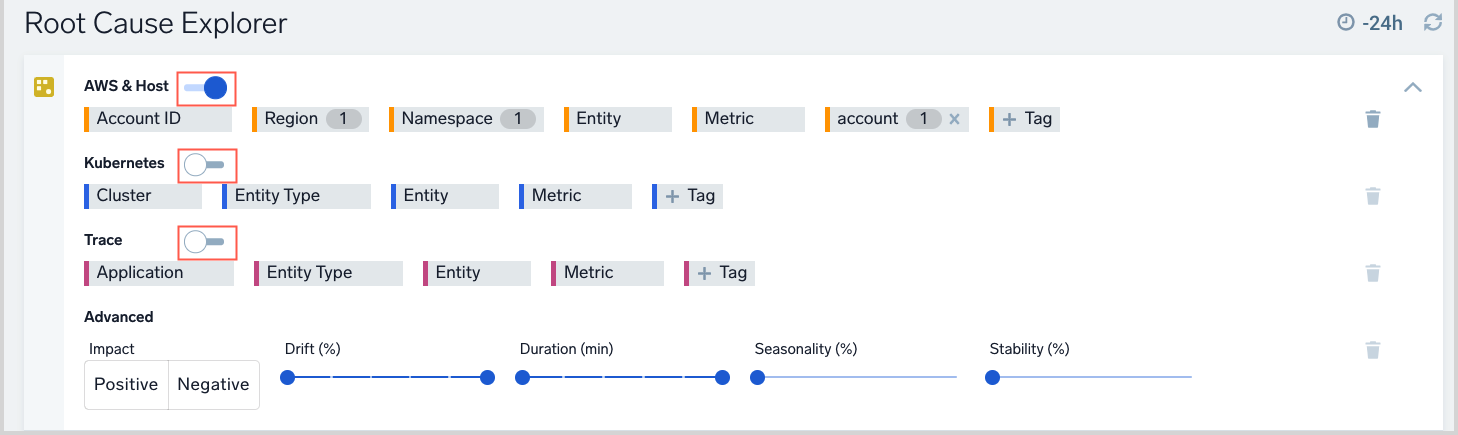Delete the AWS & Host filter row

pyautogui.click(x=1373, y=119)
